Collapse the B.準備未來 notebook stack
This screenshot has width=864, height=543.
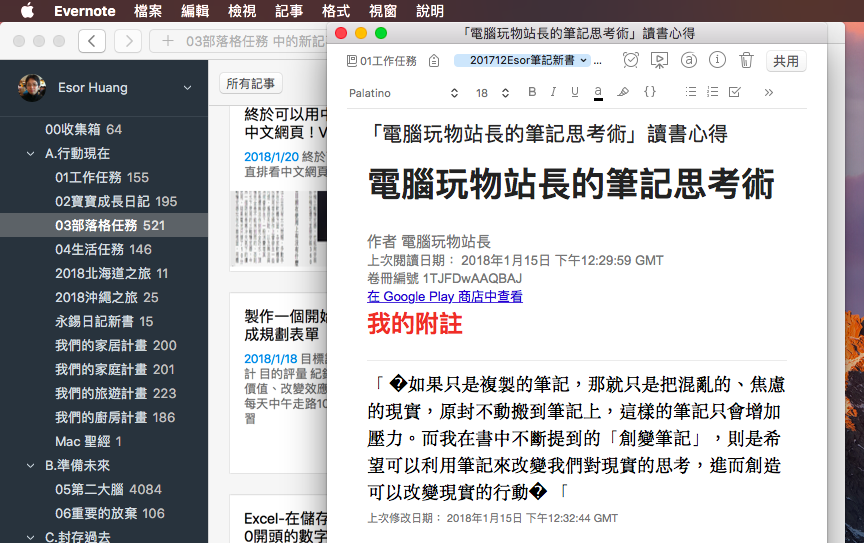[x=30, y=466]
